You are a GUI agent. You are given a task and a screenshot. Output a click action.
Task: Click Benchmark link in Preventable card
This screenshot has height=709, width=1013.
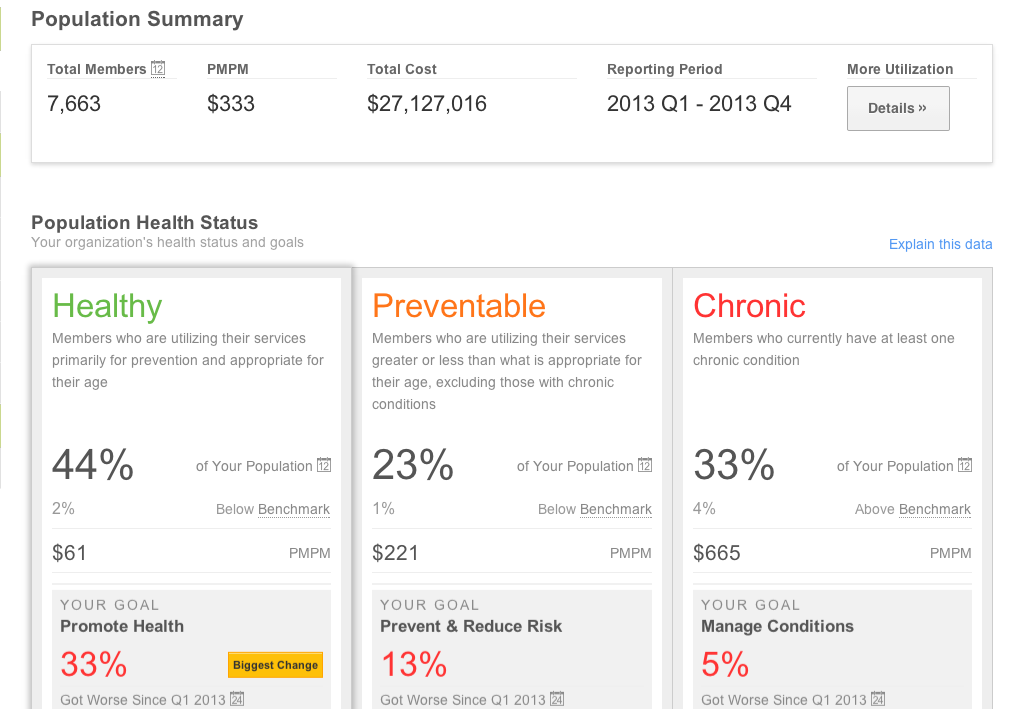616,509
